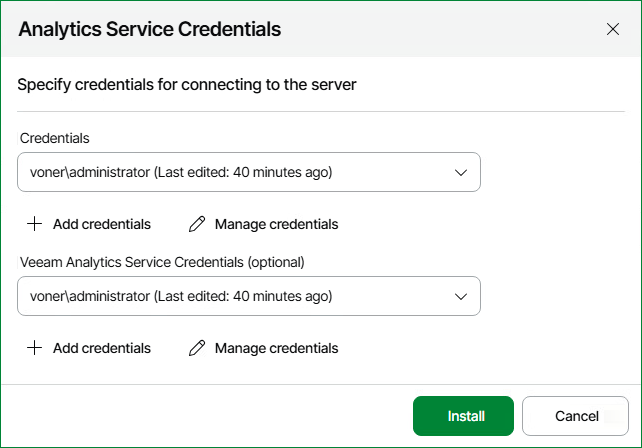Select the Last edited: 40 minutes ago text in the optional dropdown

pyautogui.click(x=243, y=296)
